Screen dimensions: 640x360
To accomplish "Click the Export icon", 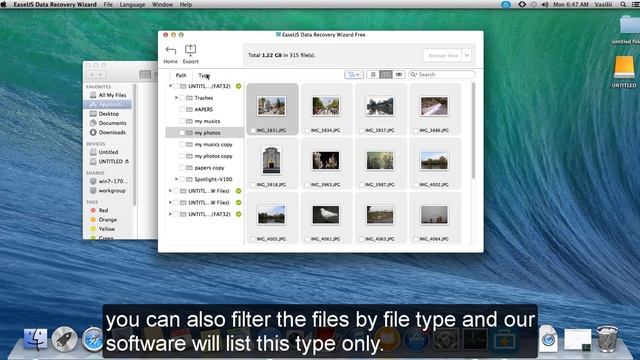I will [x=190, y=50].
